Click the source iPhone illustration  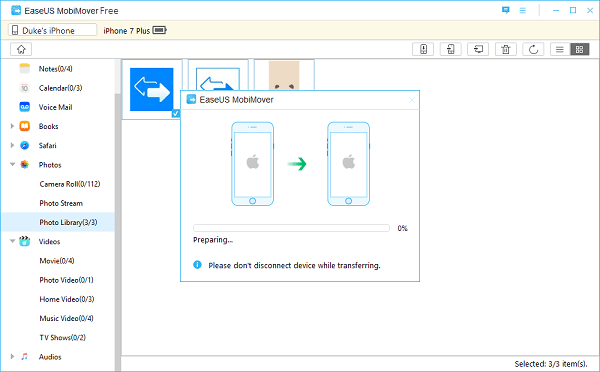[253, 164]
